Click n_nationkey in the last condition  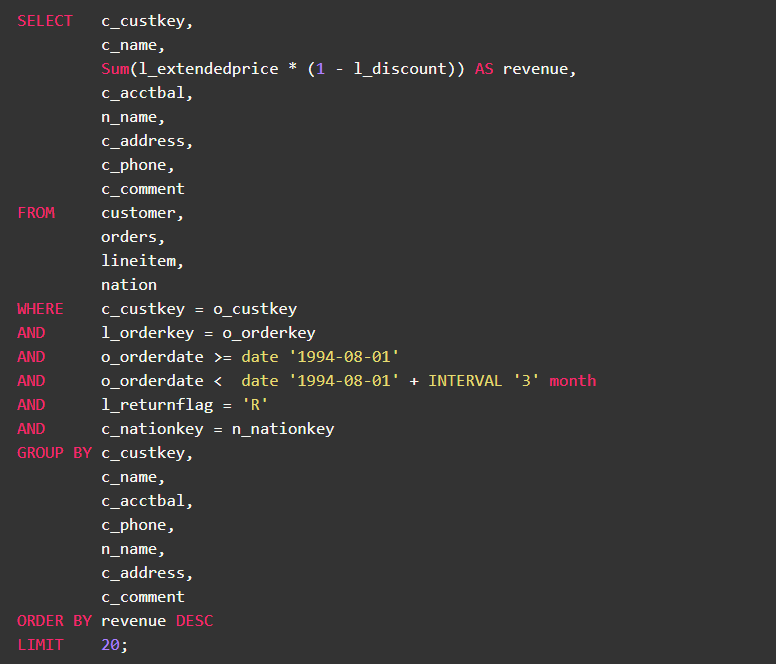point(283,429)
